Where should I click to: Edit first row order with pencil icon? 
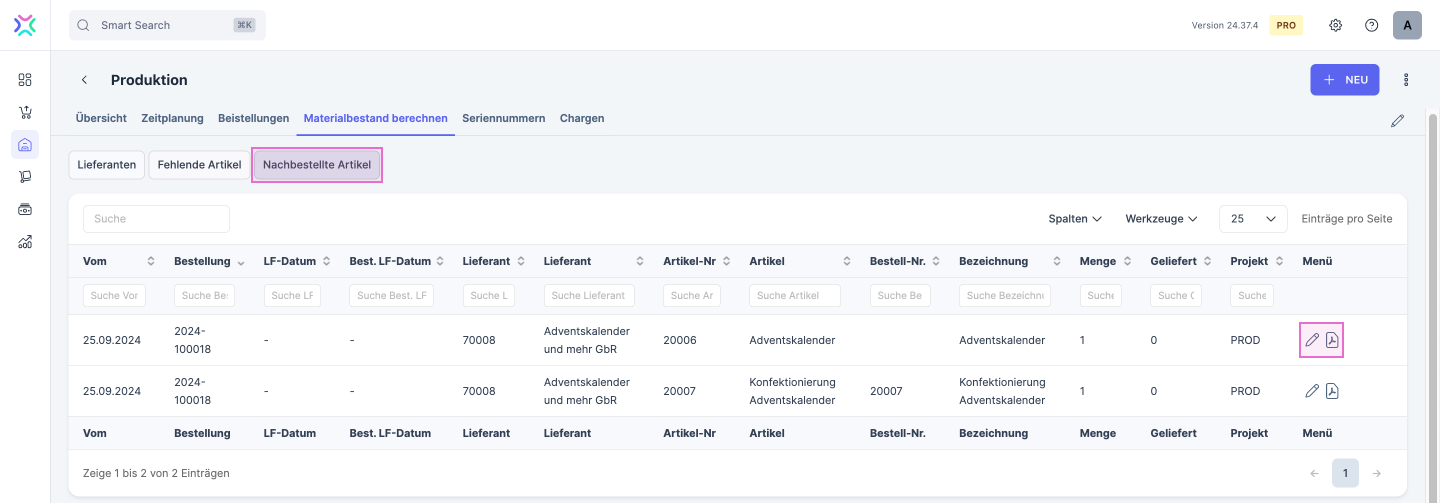[1312, 340]
